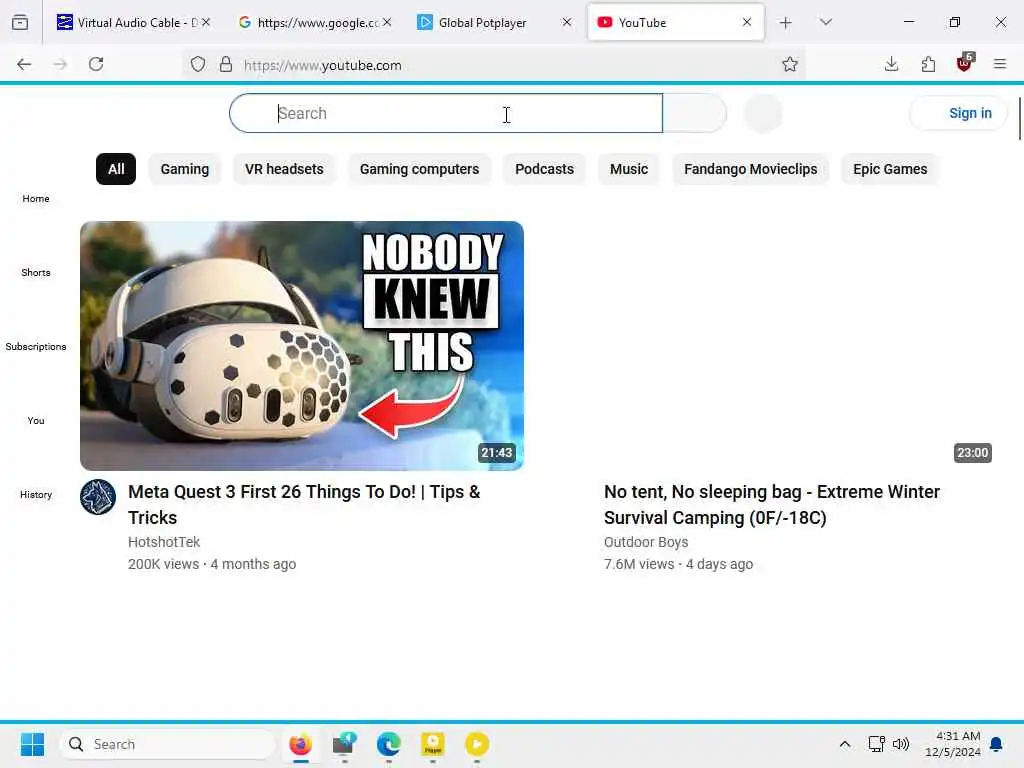Click the yellow Player taskbar icon
The image size is (1024, 768).
tap(432, 744)
